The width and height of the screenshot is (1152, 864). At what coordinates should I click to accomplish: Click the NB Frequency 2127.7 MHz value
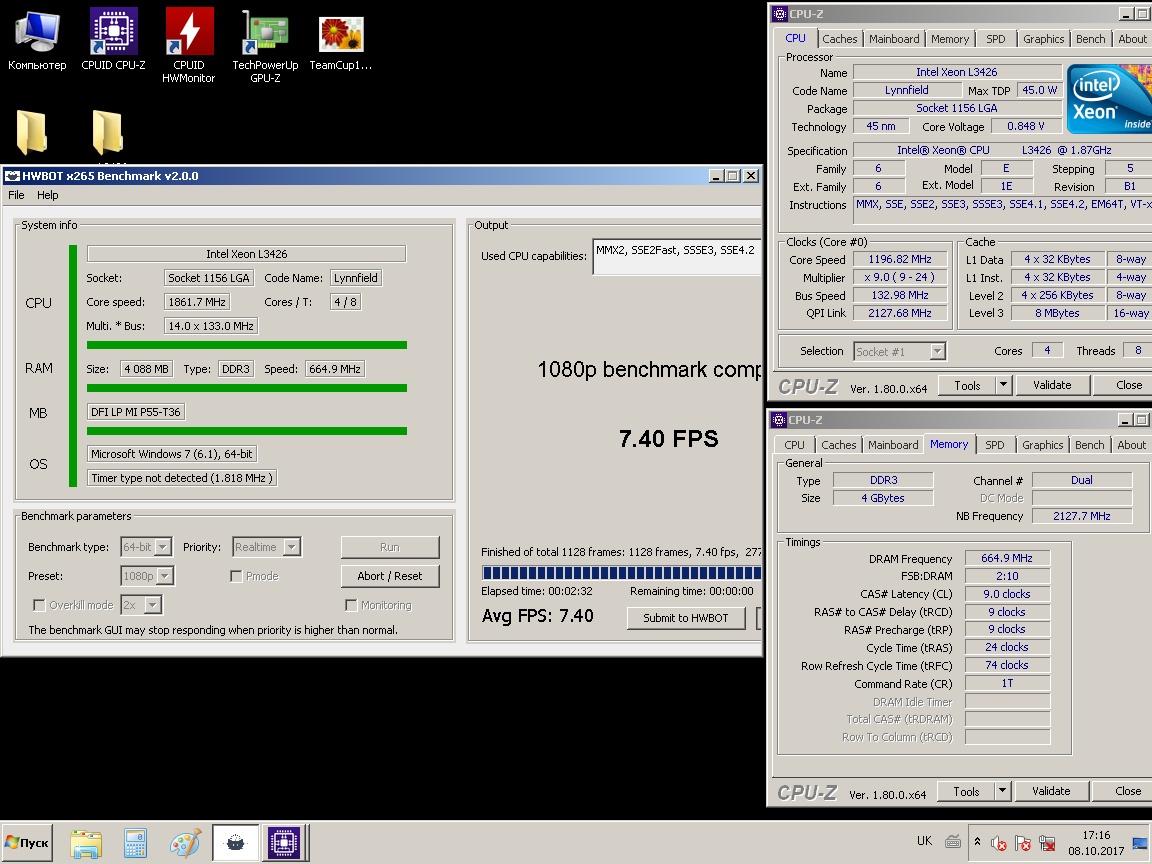click(1081, 516)
